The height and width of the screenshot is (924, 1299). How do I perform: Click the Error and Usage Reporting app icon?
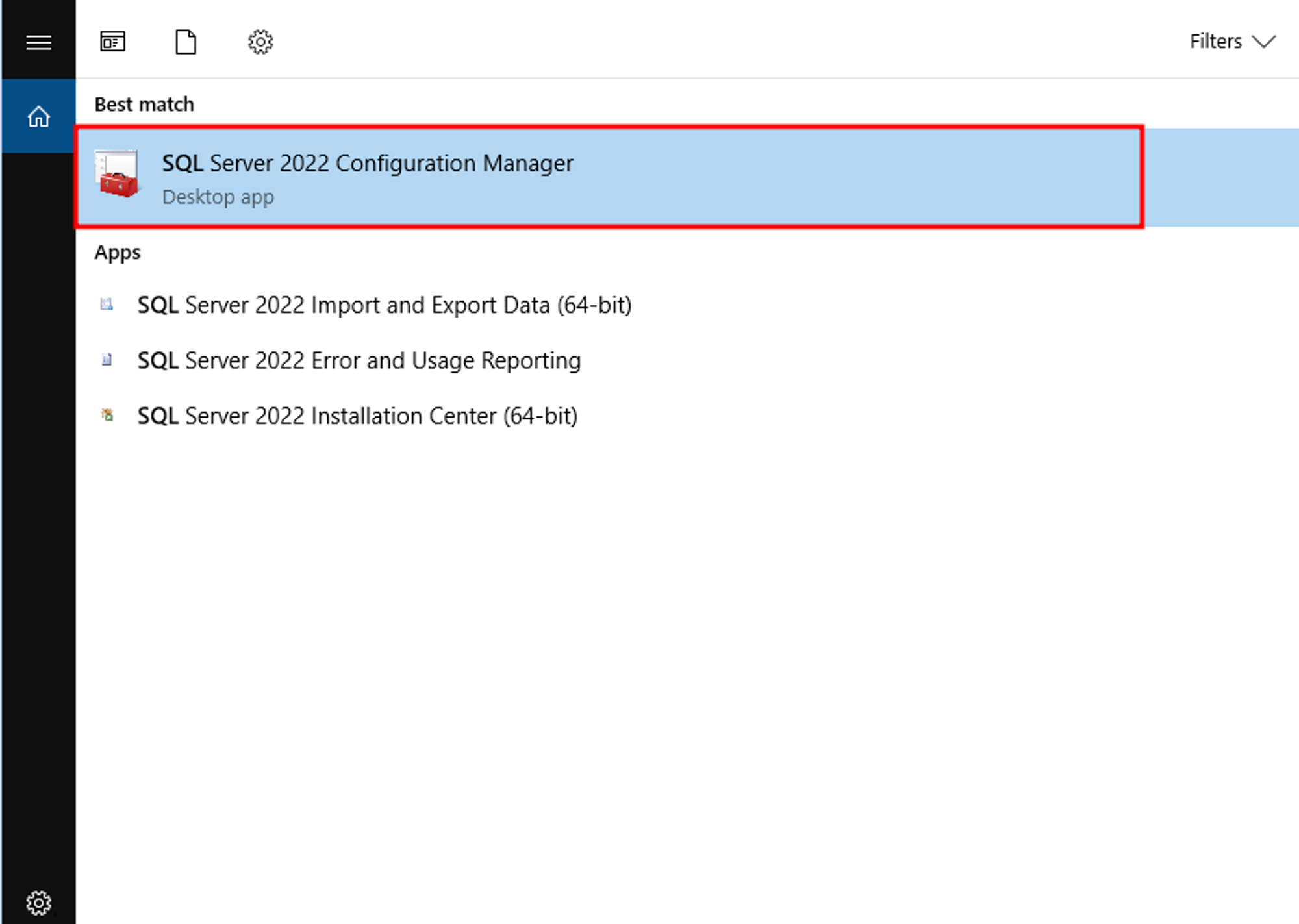107,359
